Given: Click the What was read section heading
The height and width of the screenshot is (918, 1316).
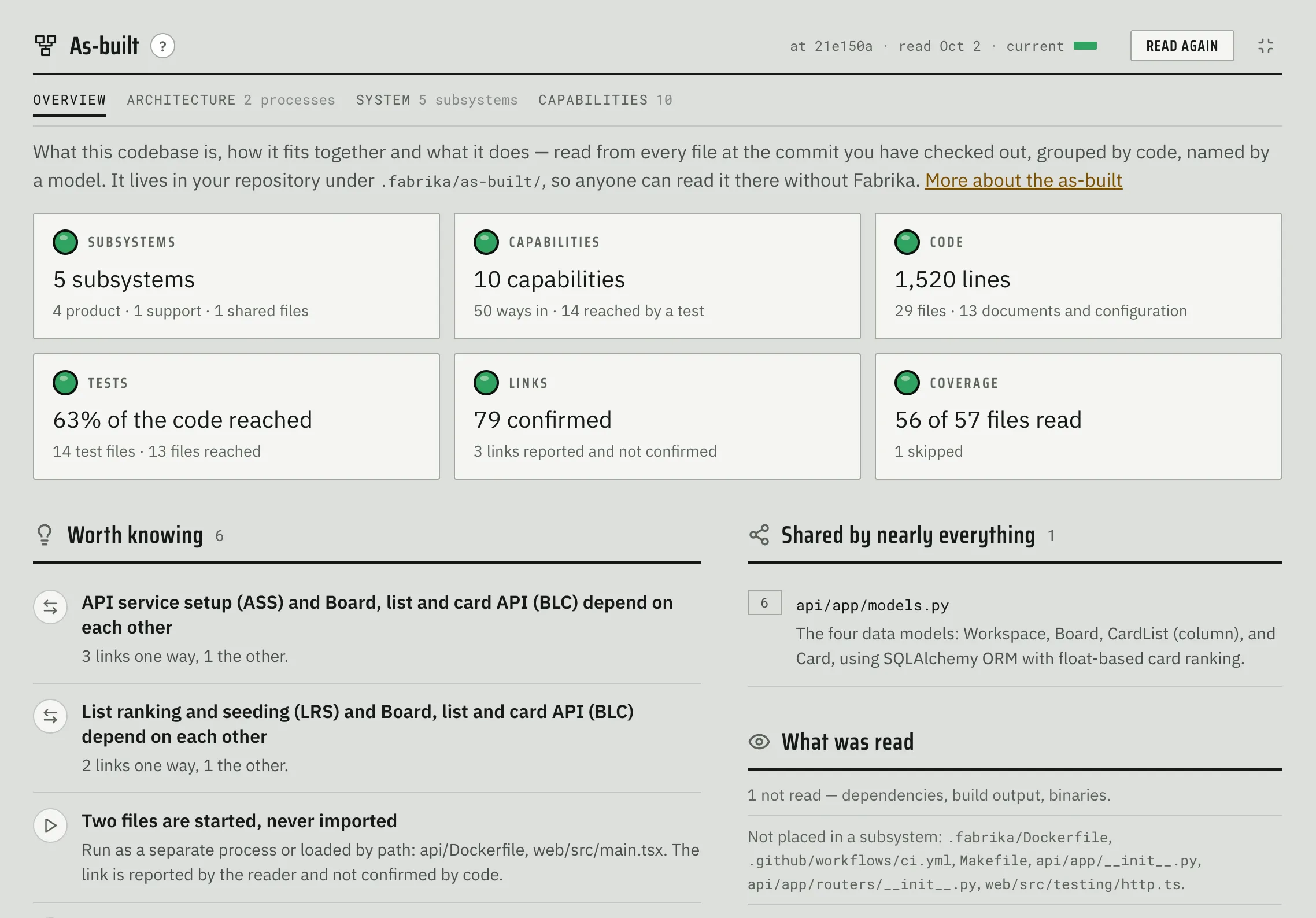Looking at the screenshot, I should [848, 742].
